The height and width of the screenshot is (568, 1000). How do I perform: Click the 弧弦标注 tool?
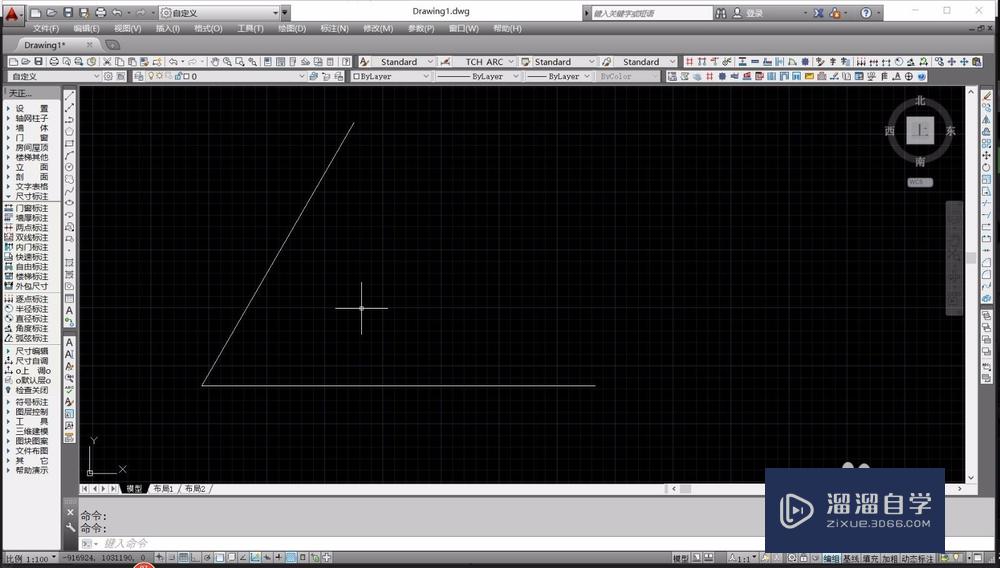coord(26,338)
